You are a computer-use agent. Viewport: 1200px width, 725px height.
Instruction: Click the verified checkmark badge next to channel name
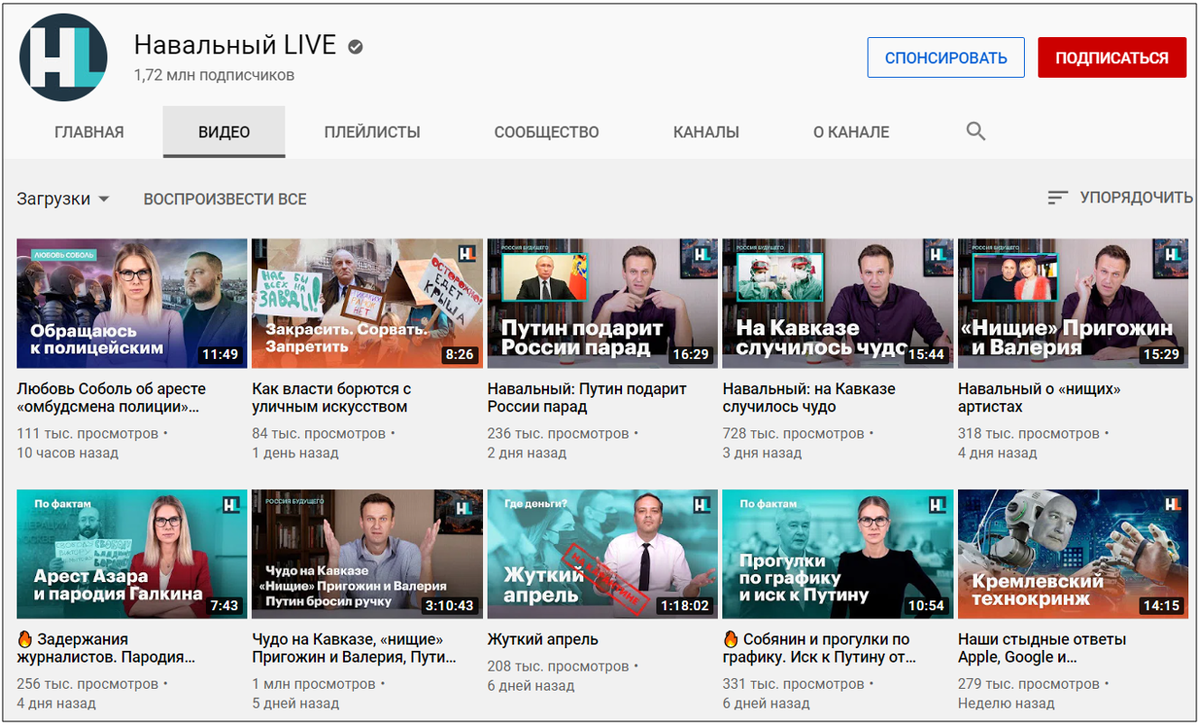(x=355, y=46)
